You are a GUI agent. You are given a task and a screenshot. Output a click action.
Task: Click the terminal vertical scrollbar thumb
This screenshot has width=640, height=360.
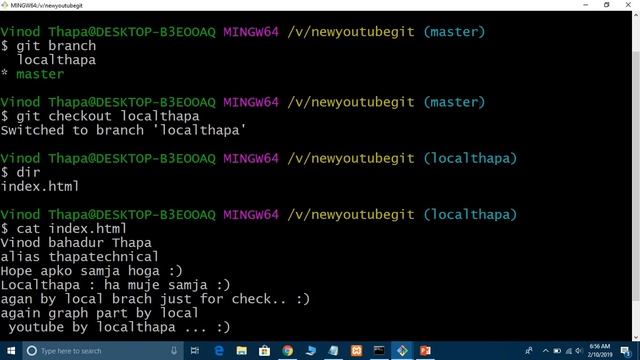click(x=636, y=176)
